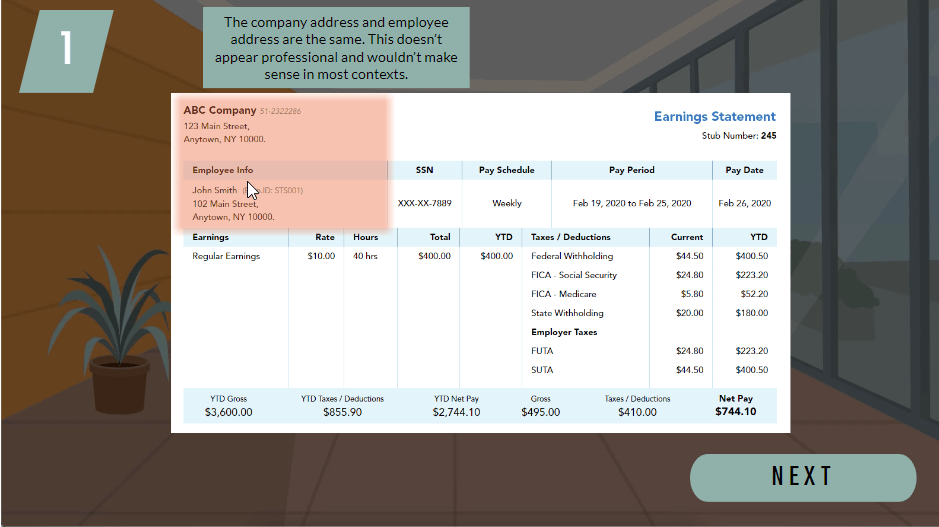The image size is (939, 527).
Task: Click the callout about matching addresses
Action: click(x=336, y=48)
